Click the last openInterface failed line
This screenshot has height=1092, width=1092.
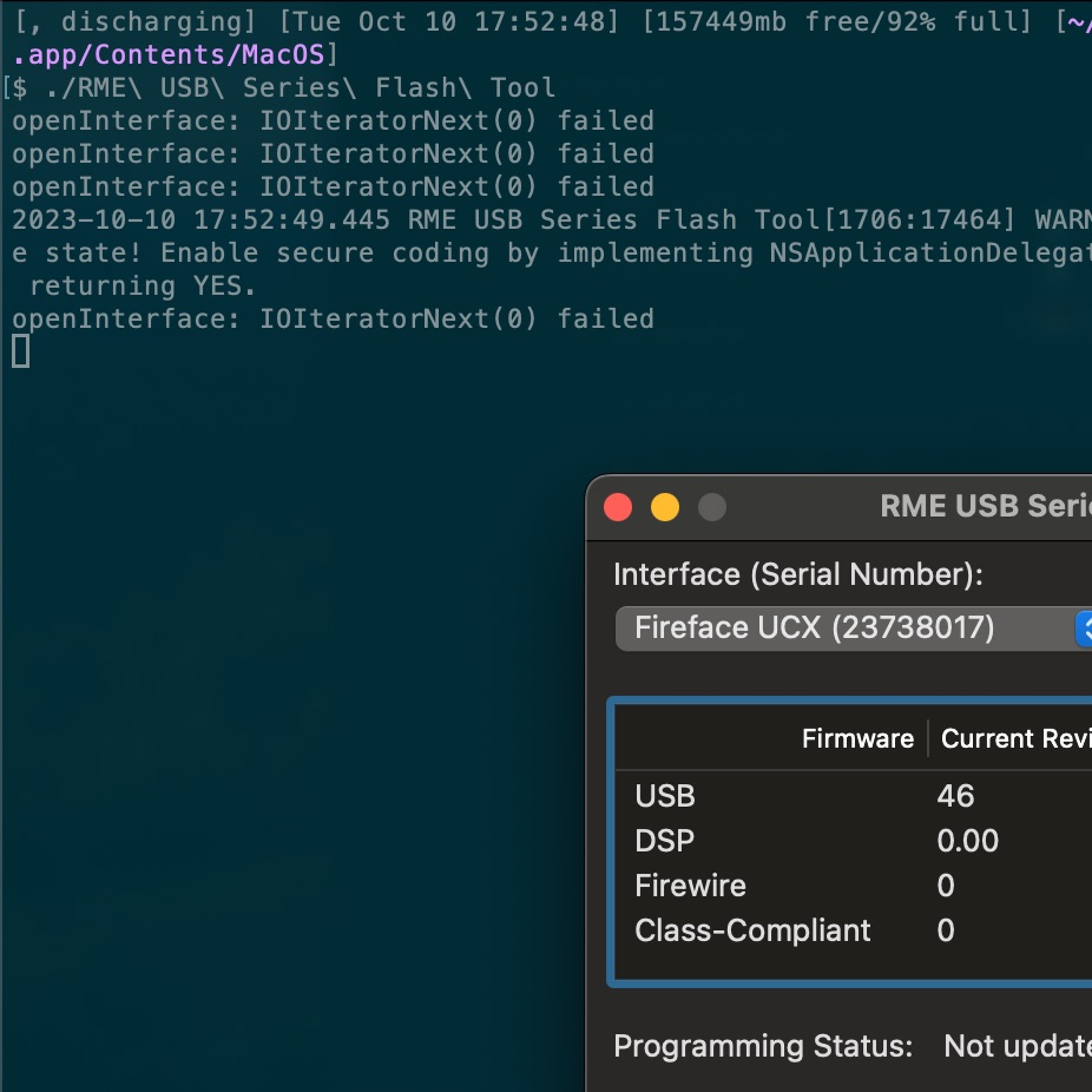pos(333,319)
